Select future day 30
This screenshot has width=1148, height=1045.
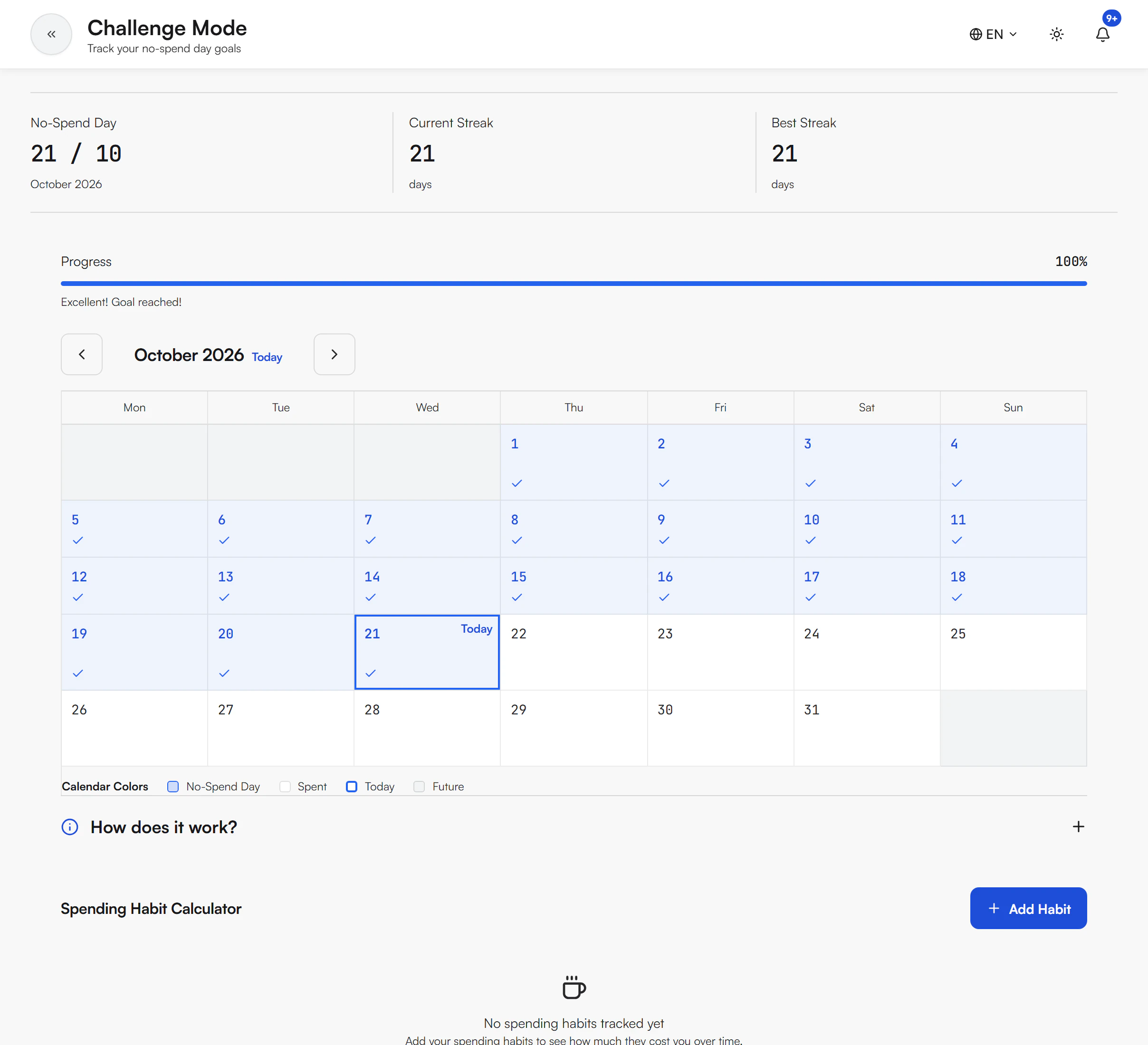720,728
